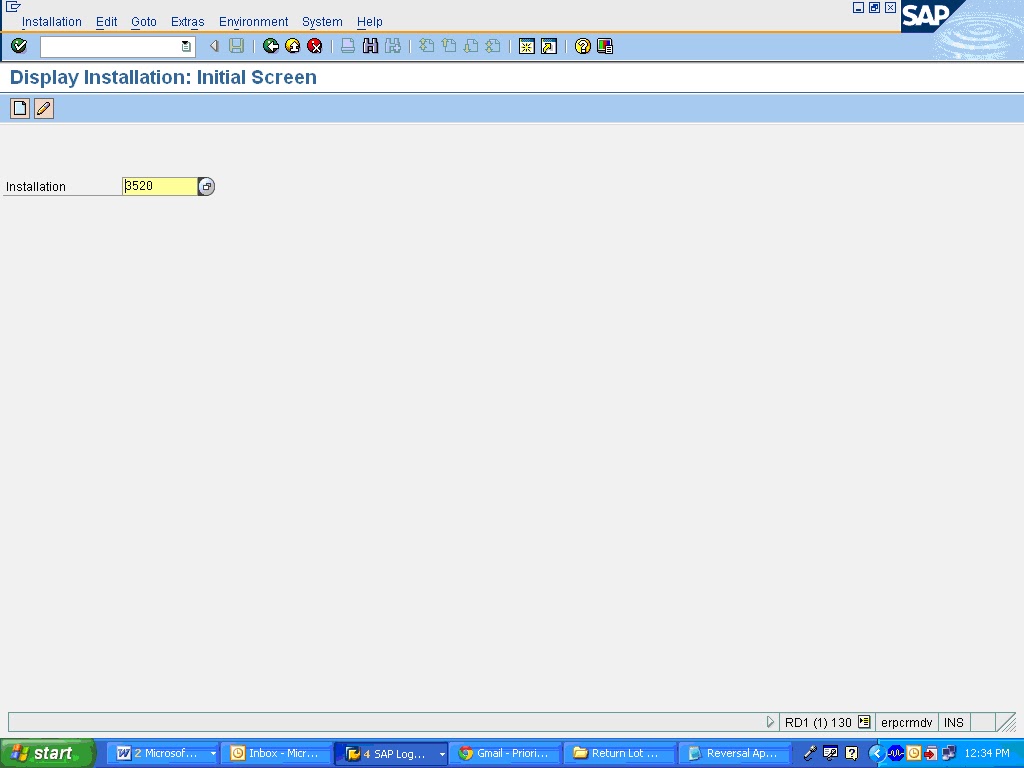Expand status bar with the triangle arrow
Screen dimensions: 1024x768
(770, 722)
